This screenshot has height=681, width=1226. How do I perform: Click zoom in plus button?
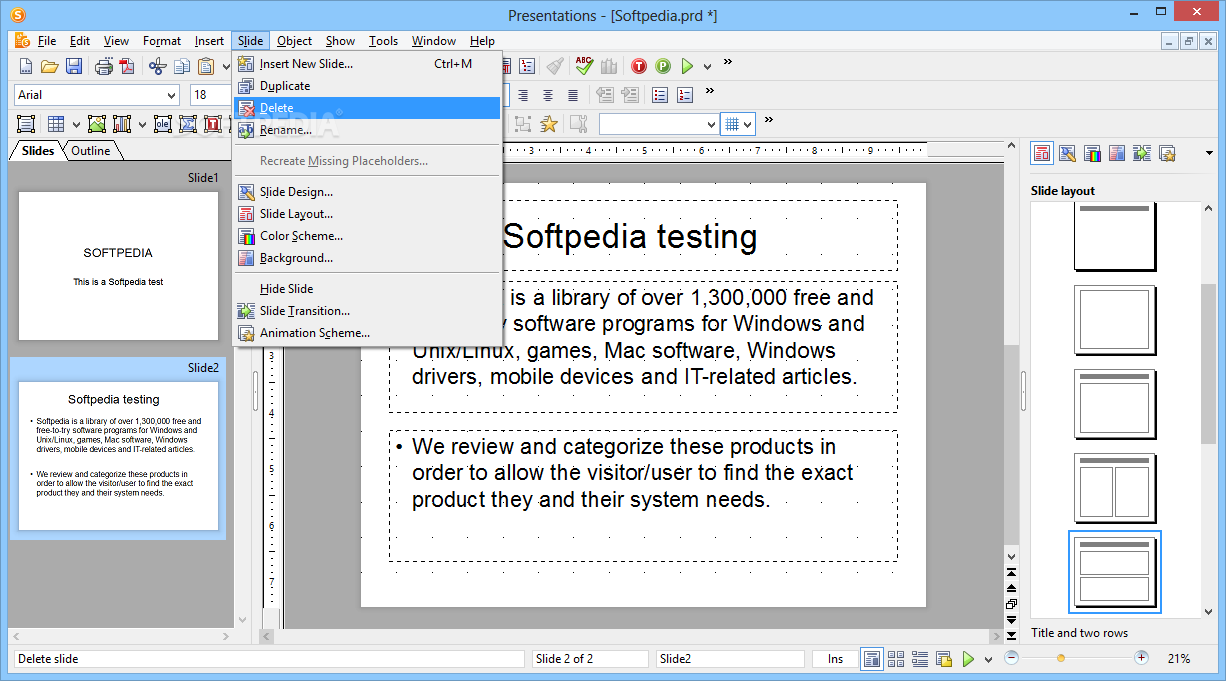[1141, 658]
